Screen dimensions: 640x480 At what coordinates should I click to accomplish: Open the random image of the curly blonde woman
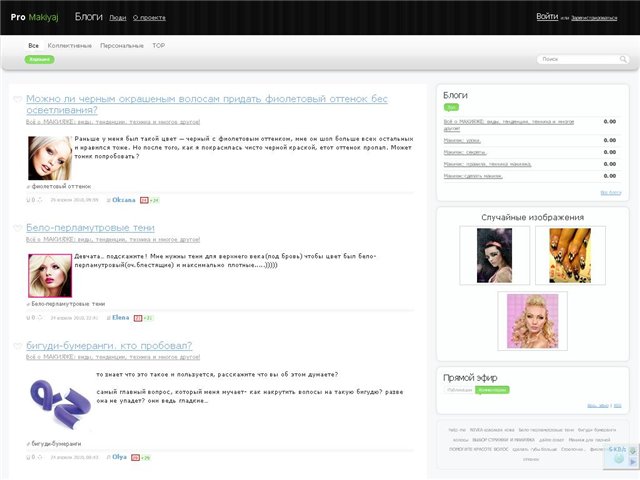(x=532, y=321)
